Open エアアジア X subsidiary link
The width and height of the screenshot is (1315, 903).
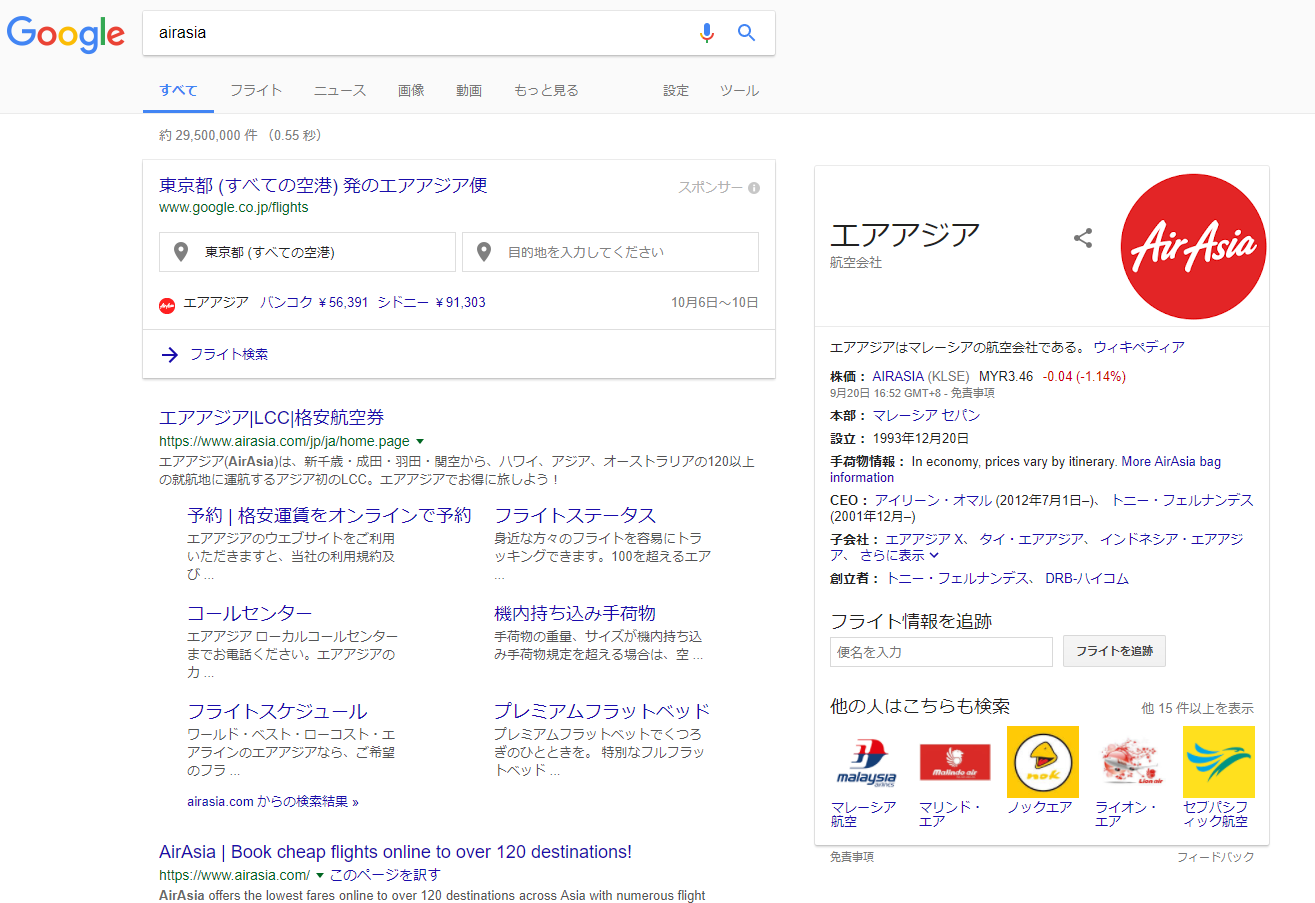pos(925,540)
